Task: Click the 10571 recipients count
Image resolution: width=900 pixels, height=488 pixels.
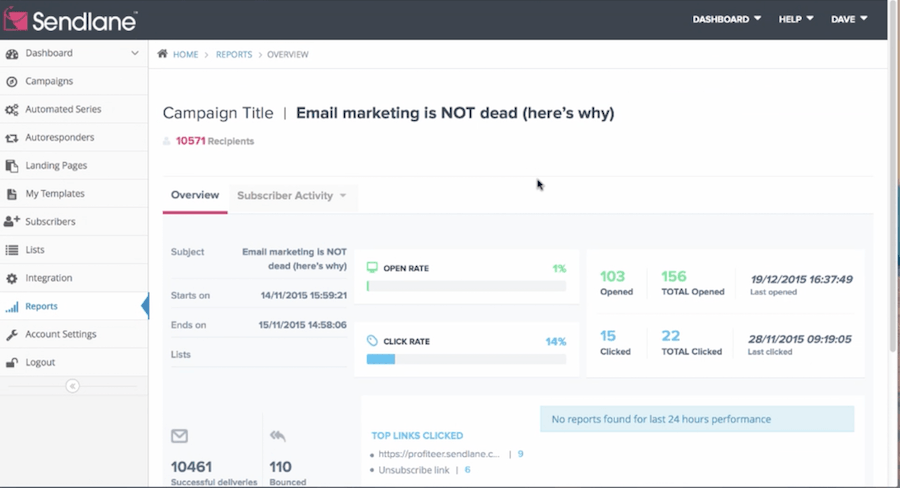Action: (x=191, y=141)
